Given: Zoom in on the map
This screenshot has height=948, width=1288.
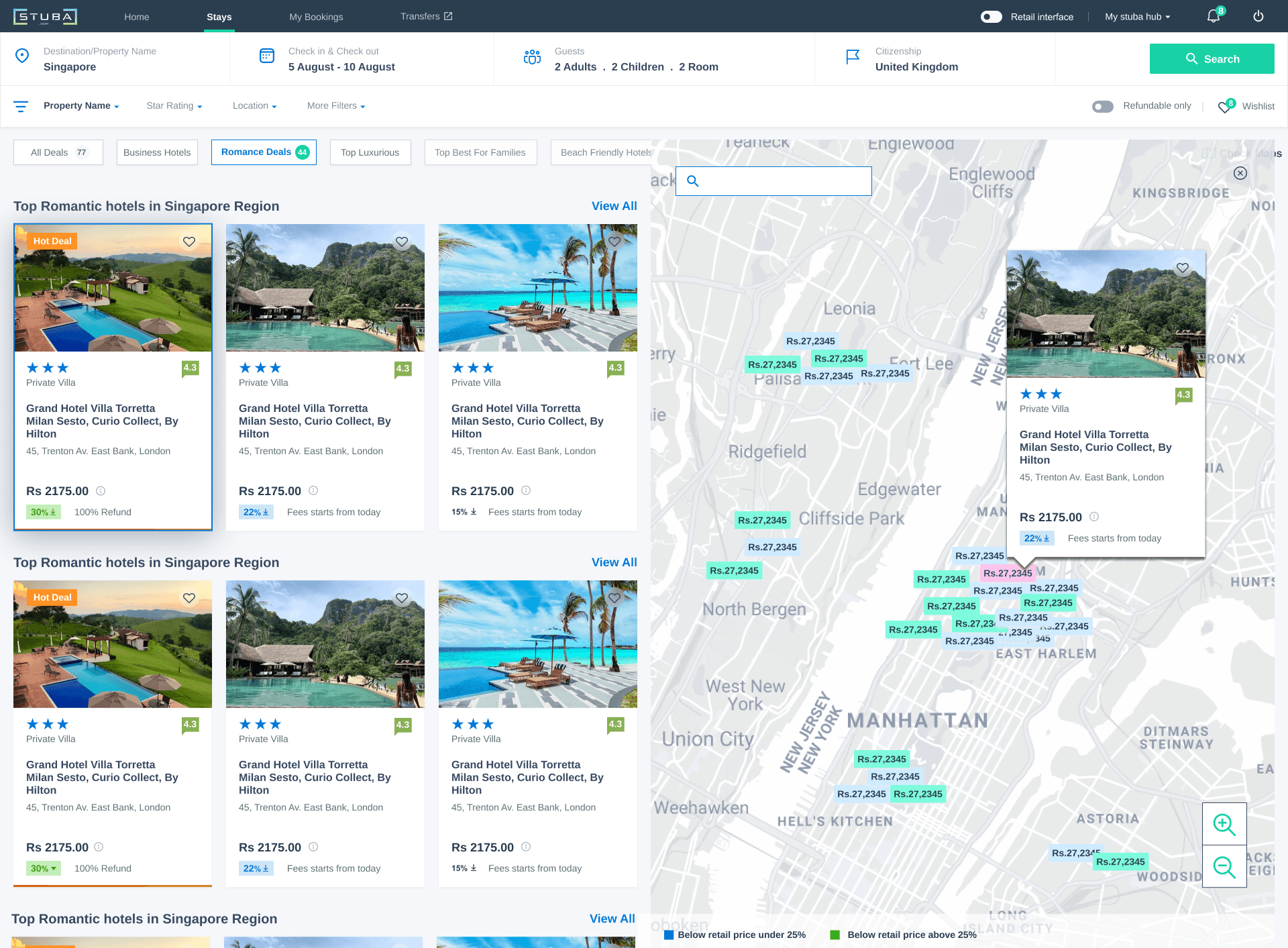Looking at the screenshot, I should (x=1224, y=824).
